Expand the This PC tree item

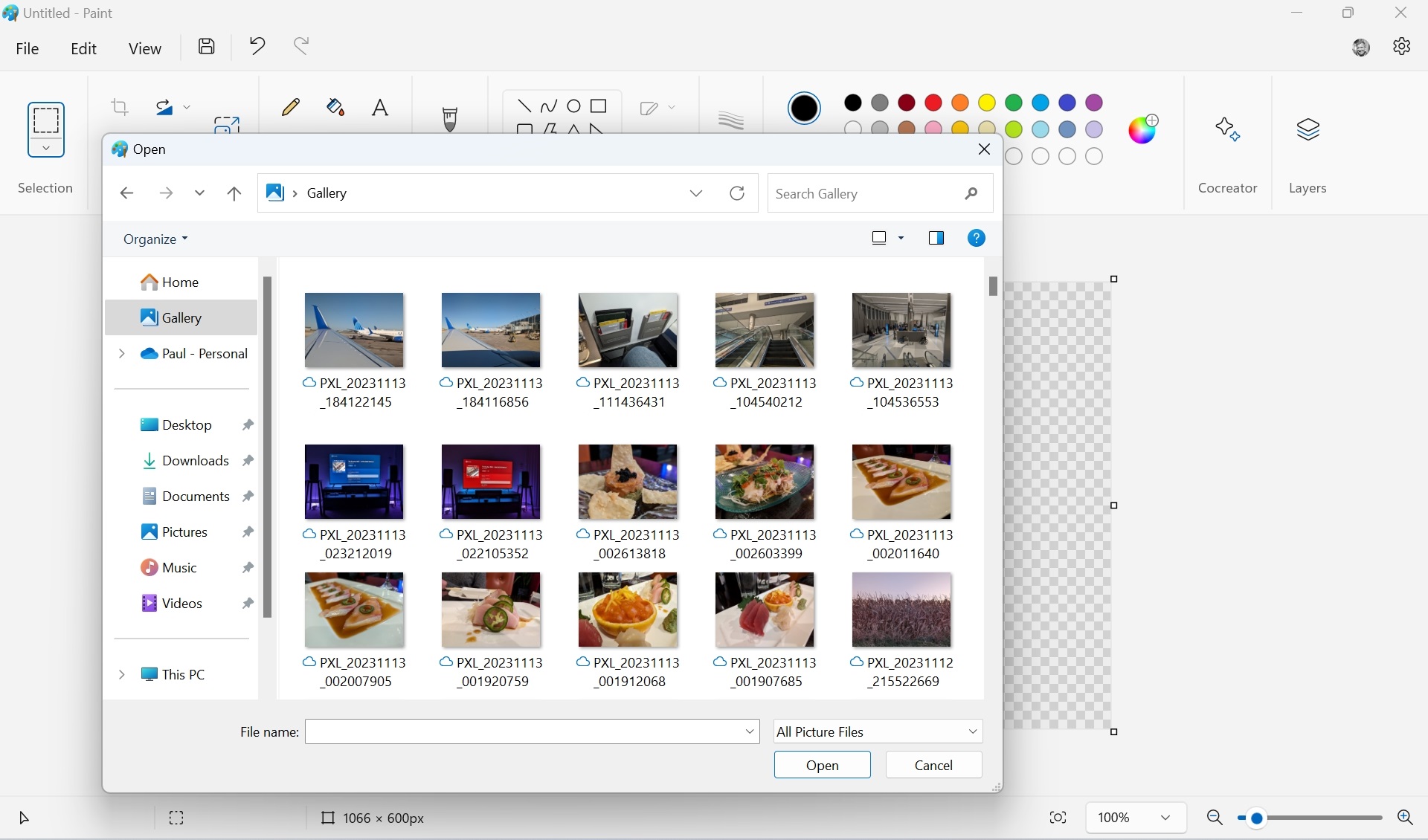(121, 675)
